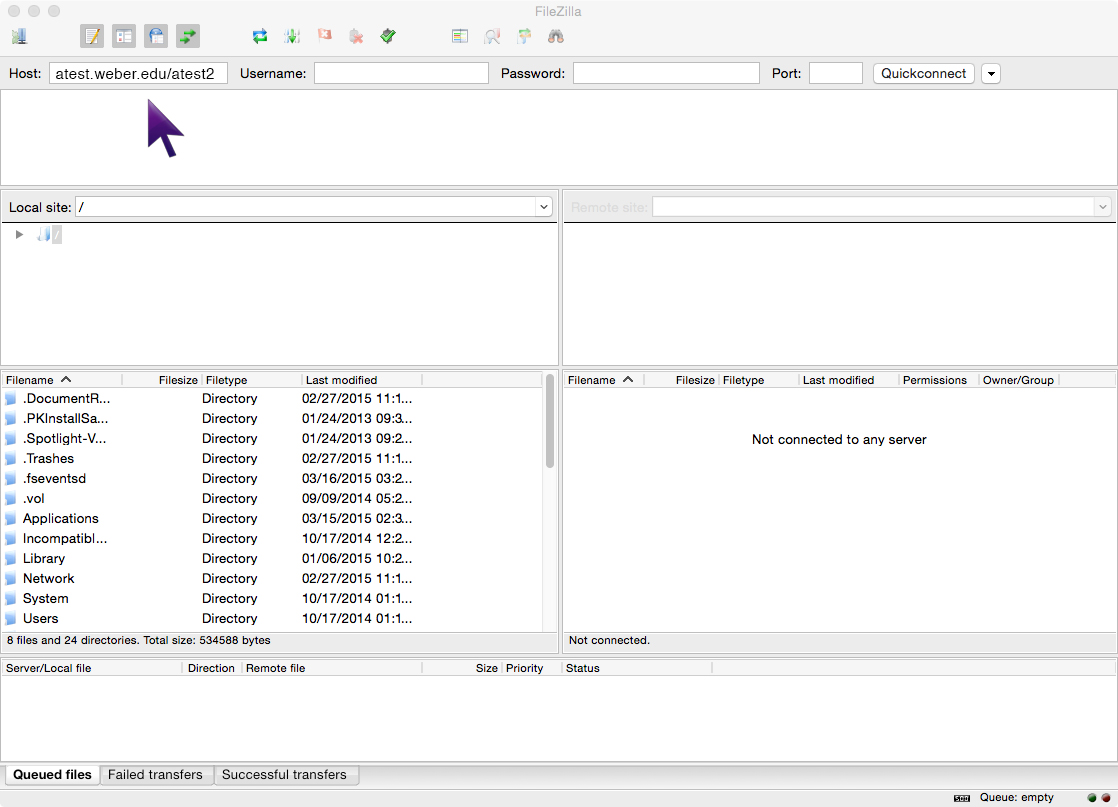Refresh the file and folder lists
Screen dimensions: 1118x807
[x=260, y=37]
